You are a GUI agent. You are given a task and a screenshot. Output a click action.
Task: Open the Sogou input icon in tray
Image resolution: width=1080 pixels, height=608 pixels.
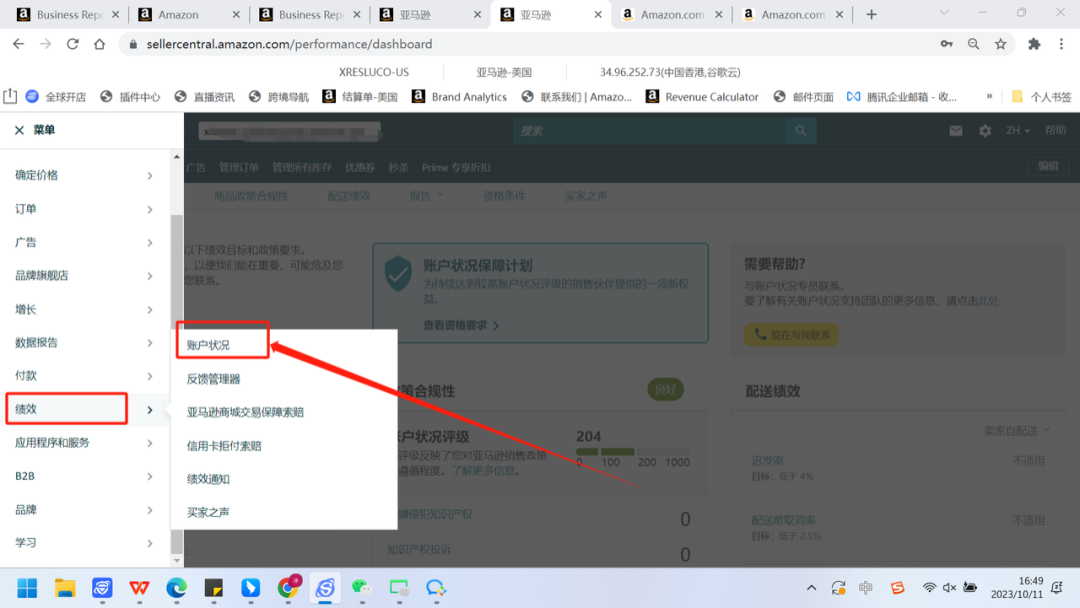click(897, 587)
